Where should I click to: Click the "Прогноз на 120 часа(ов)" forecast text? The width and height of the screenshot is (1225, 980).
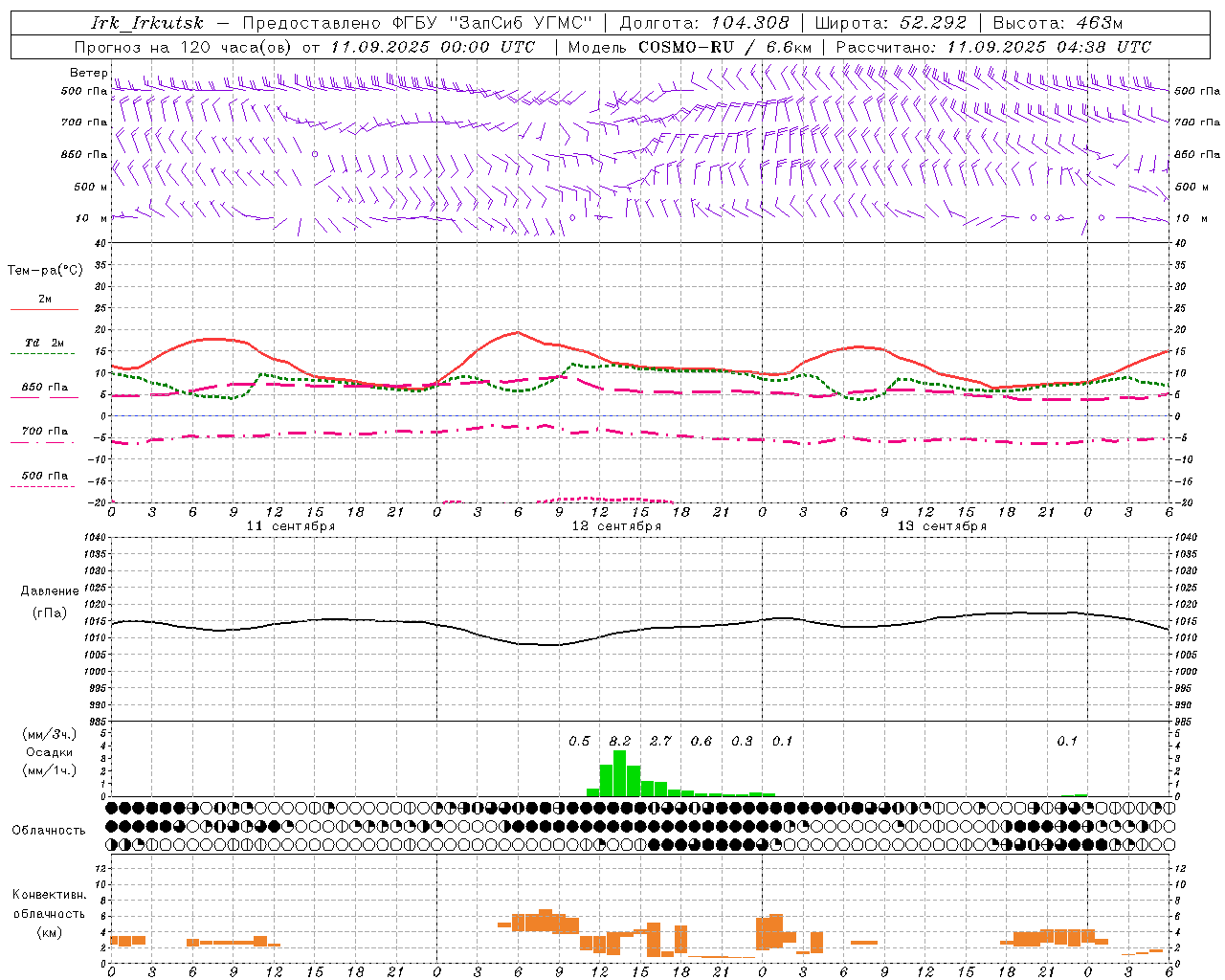(x=184, y=47)
